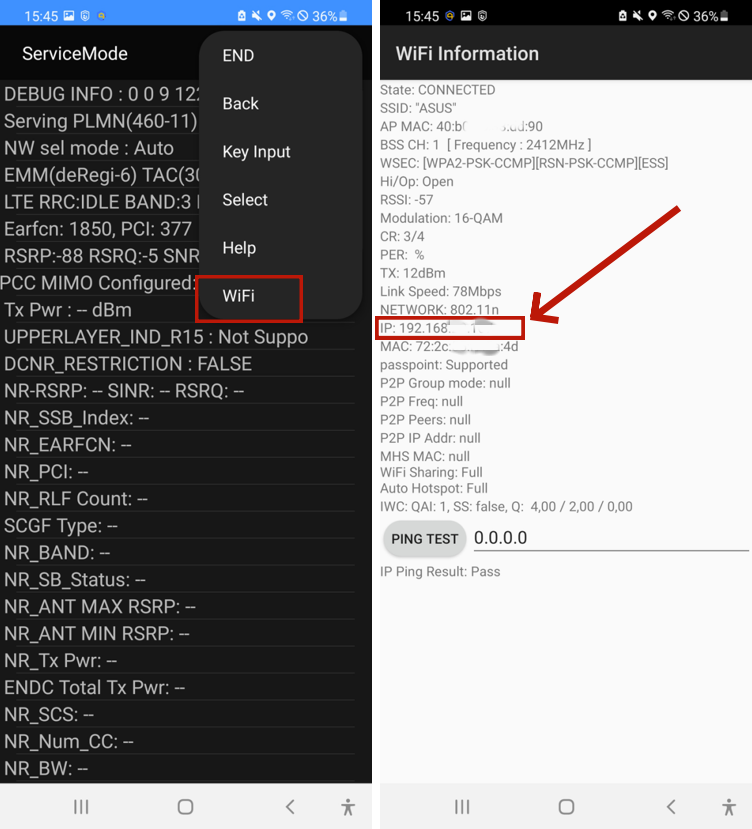Select the SCGF Type row

pyautogui.click(x=177, y=526)
